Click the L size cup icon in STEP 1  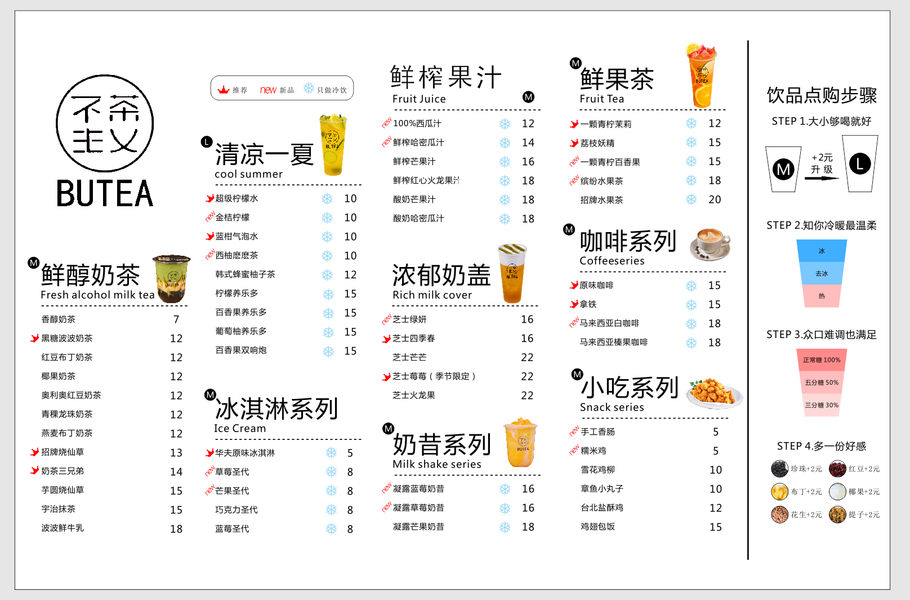coord(860,164)
